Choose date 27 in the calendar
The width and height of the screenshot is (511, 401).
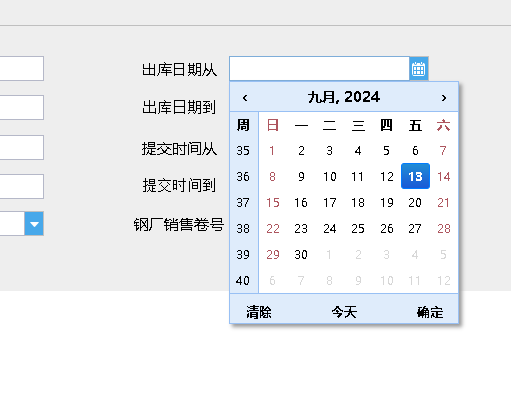click(415, 228)
